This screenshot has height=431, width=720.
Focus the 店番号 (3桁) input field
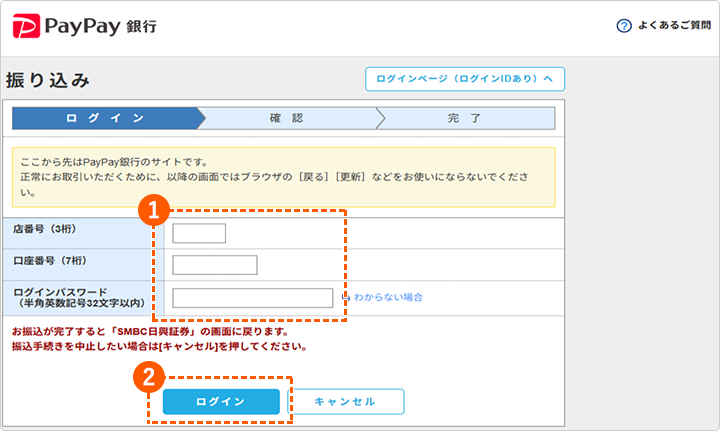click(x=199, y=233)
